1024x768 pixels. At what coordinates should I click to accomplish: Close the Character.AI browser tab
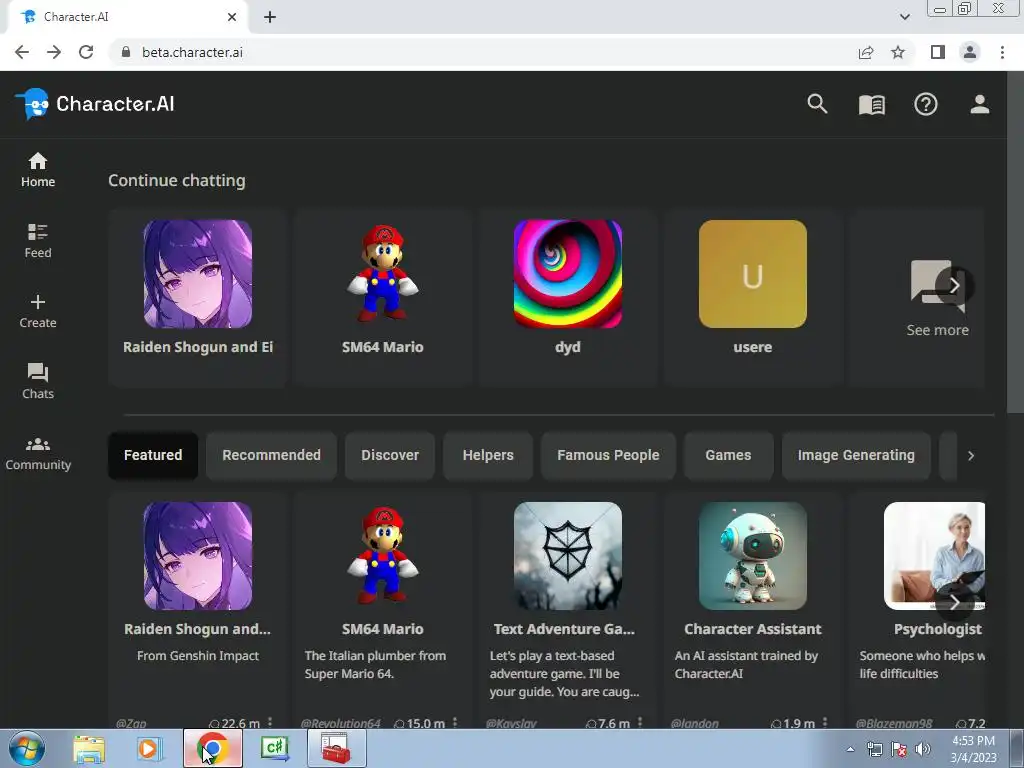[232, 18]
